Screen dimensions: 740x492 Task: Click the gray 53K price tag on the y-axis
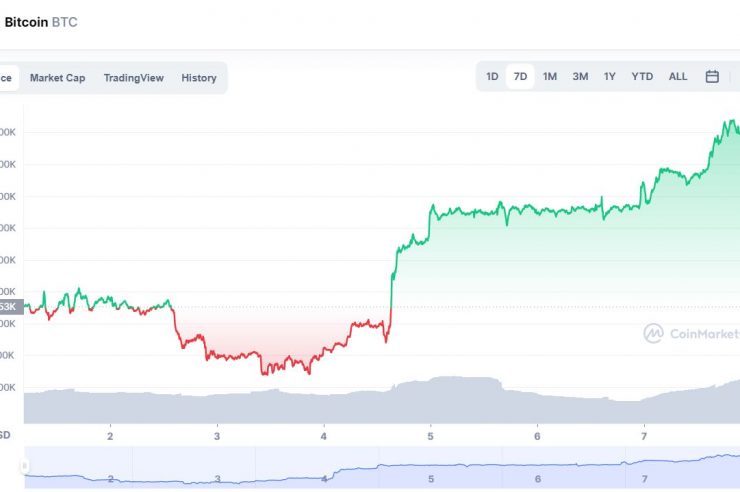(8, 307)
